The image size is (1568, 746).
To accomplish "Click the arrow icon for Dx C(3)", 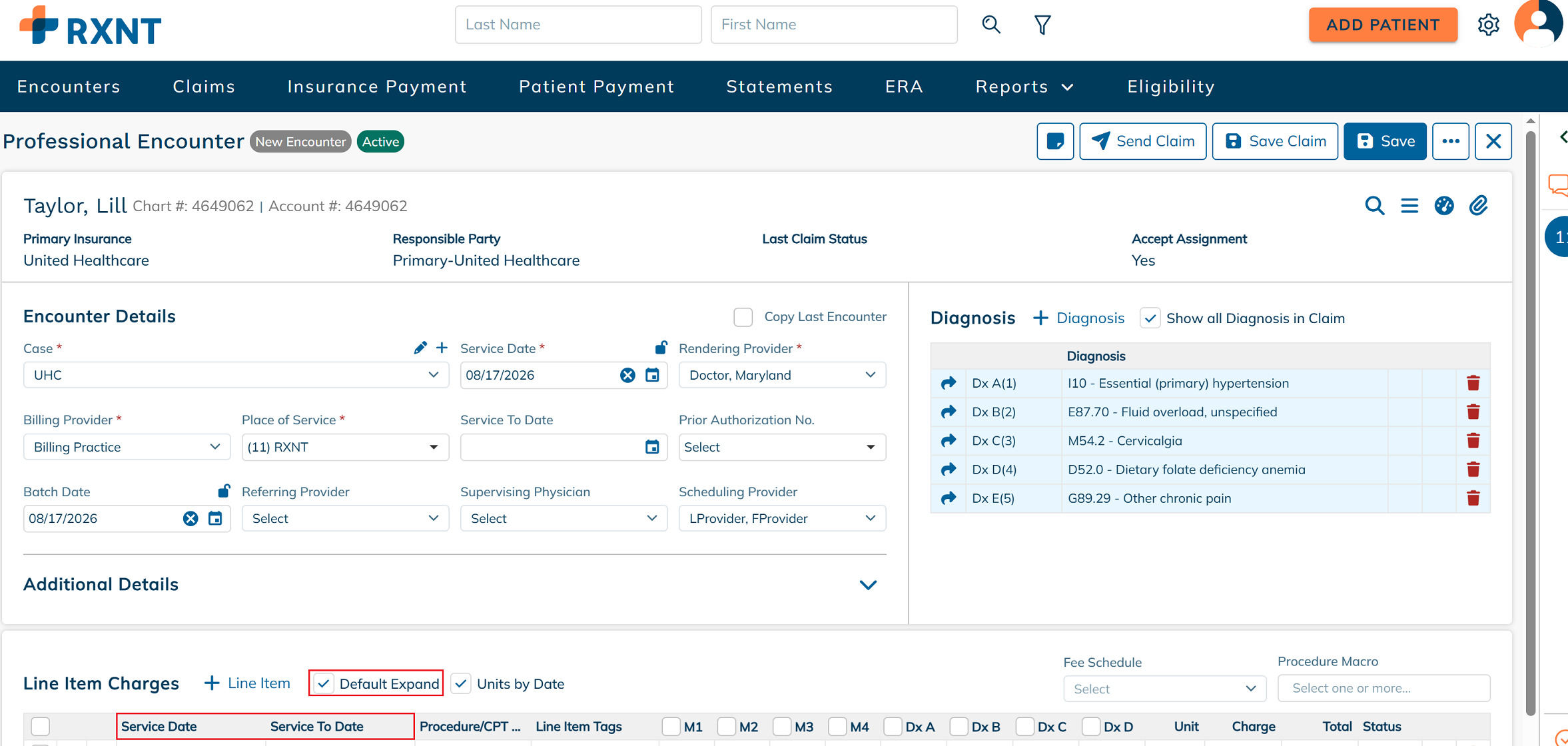I will [x=949, y=440].
